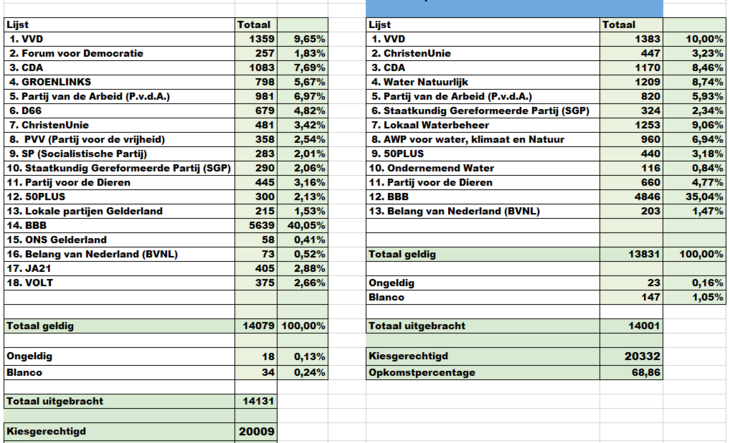
Task: Click the '6. D66' list cell
Action: click(119, 111)
